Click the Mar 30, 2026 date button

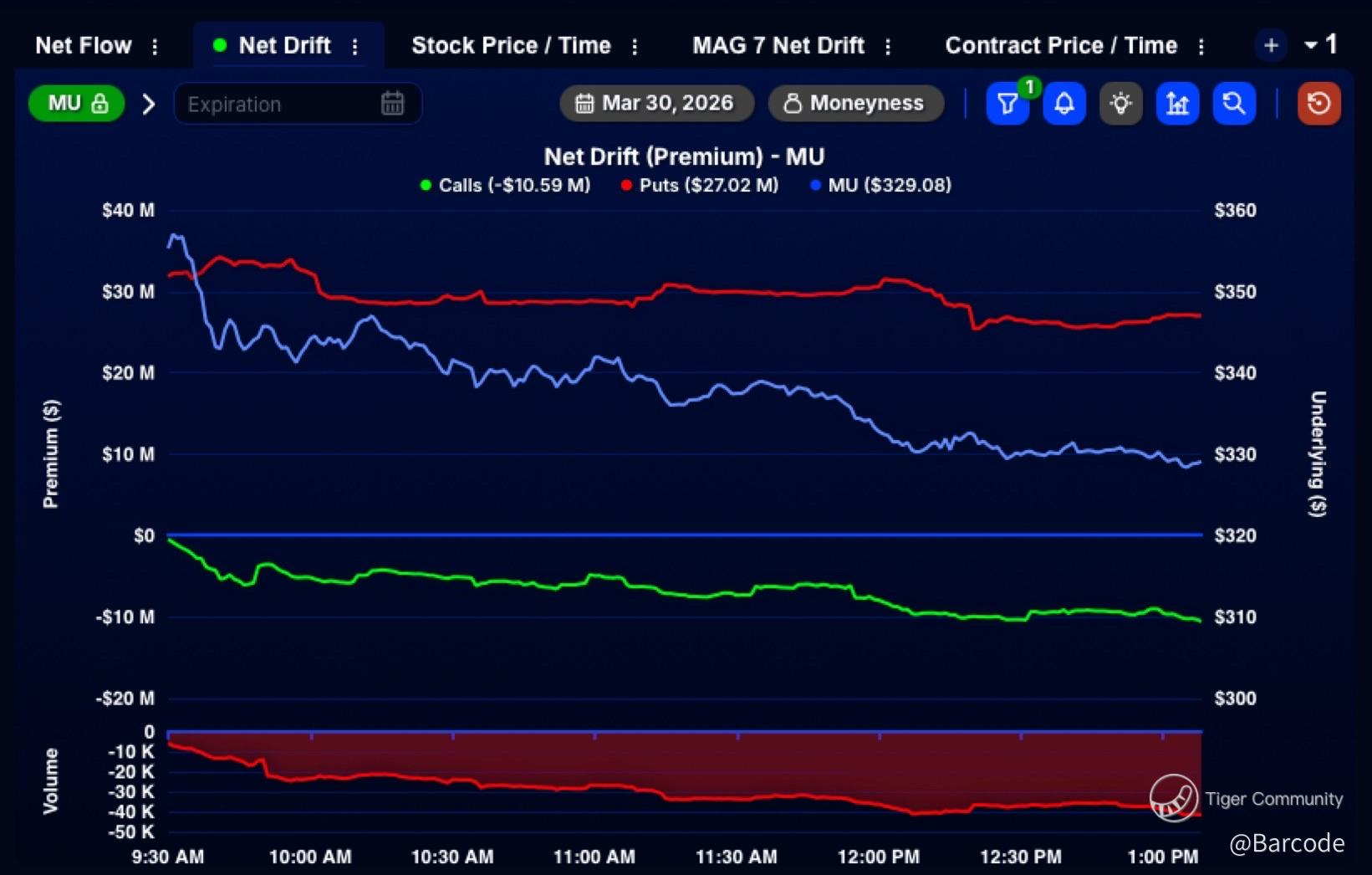[656, 103]
